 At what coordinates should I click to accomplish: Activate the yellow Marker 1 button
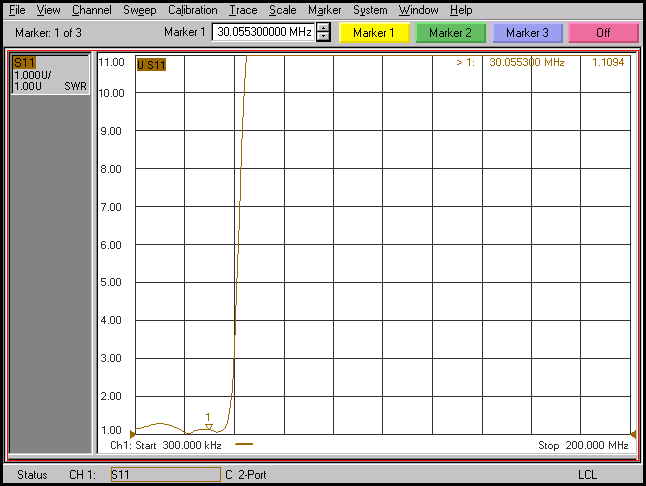374,33
